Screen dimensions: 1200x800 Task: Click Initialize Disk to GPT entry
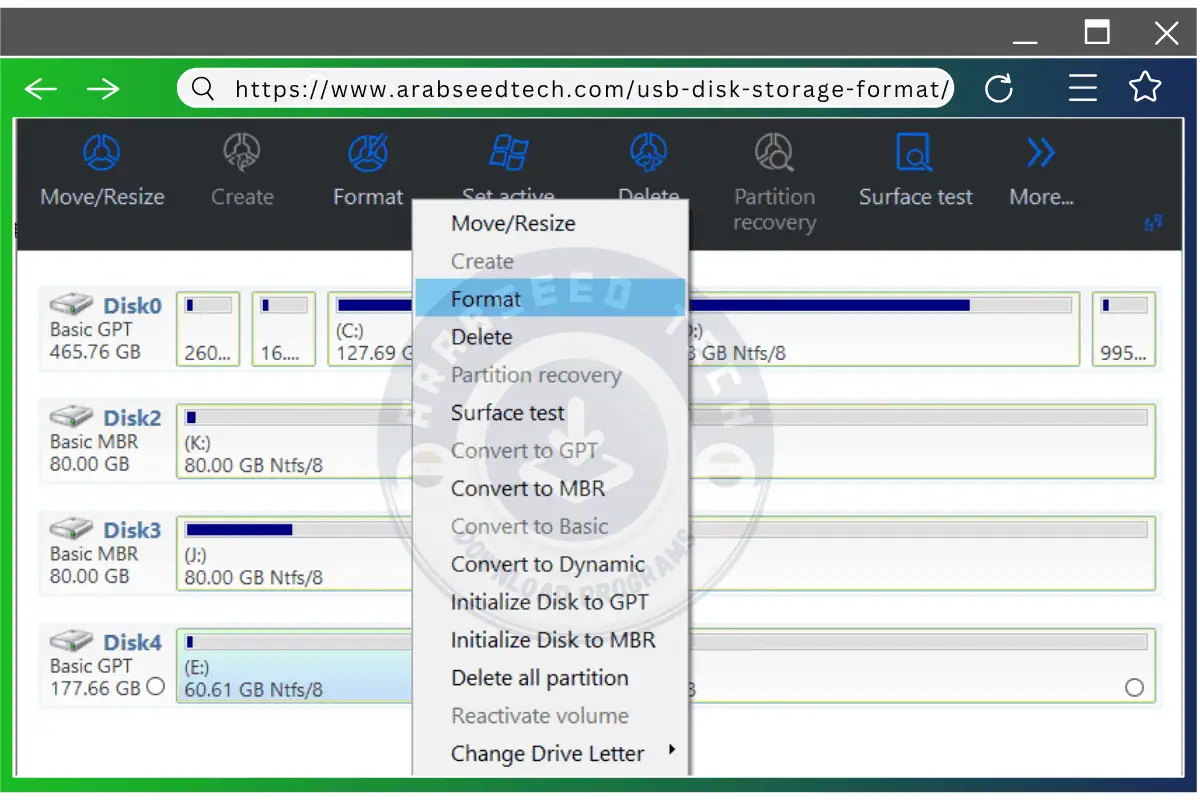(550, 602)
